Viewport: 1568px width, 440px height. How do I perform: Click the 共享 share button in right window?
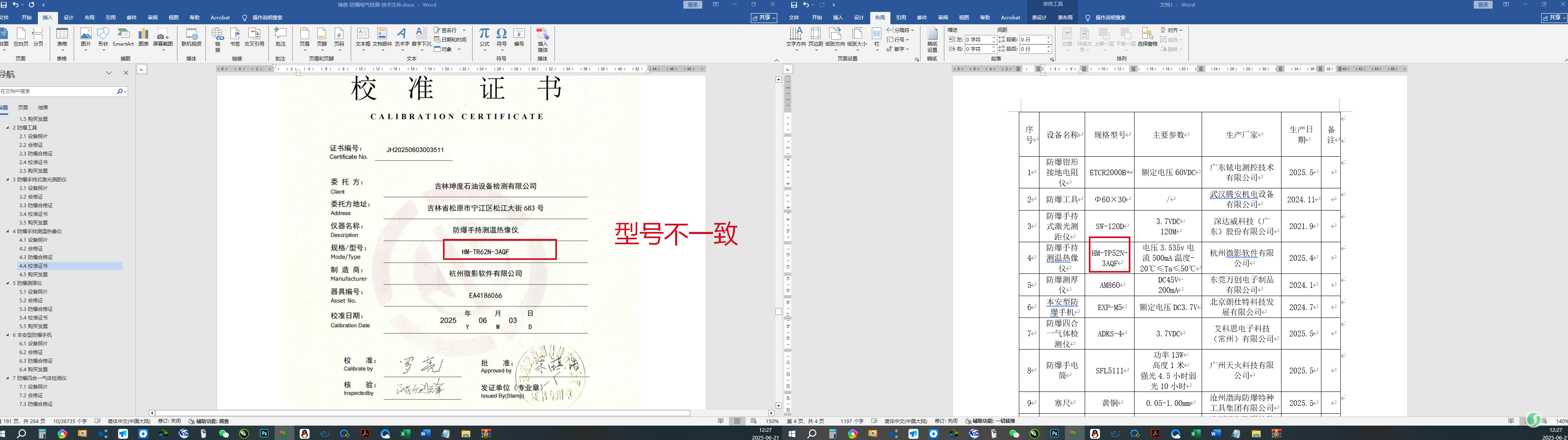(x=1554, y=18)
